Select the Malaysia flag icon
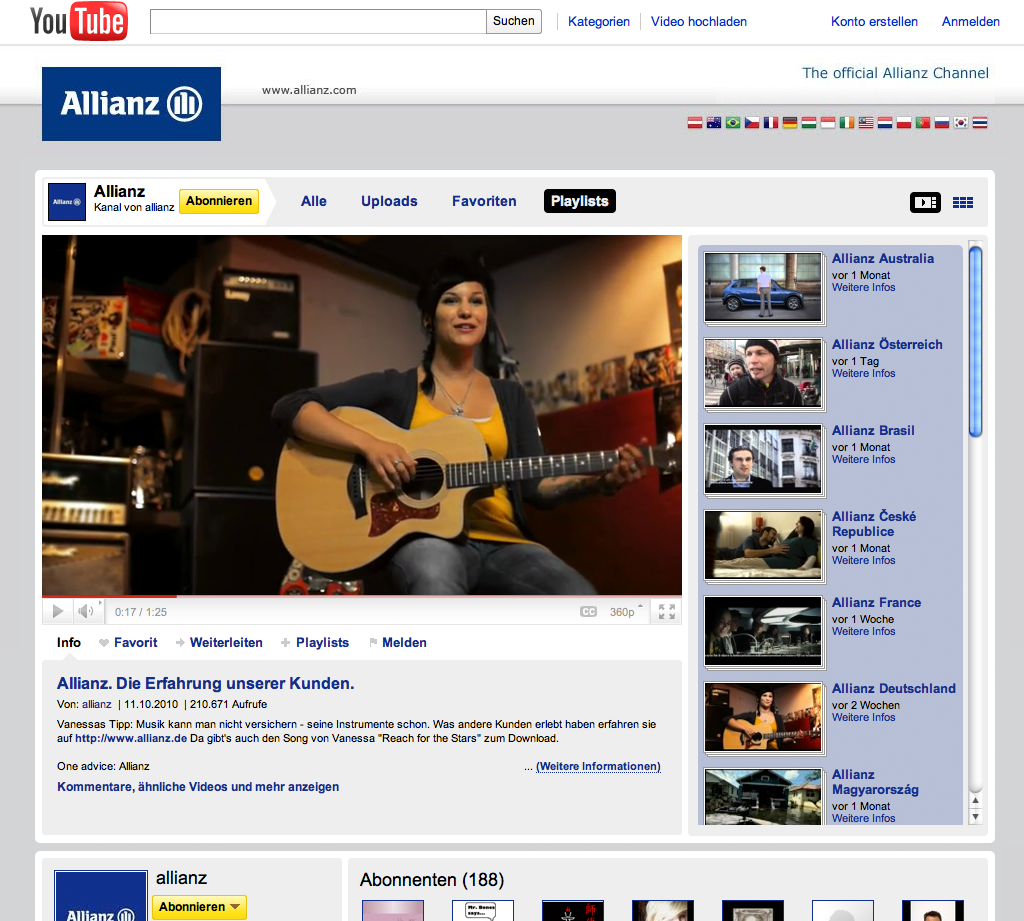1024x921 pixels. pos(866,123)
